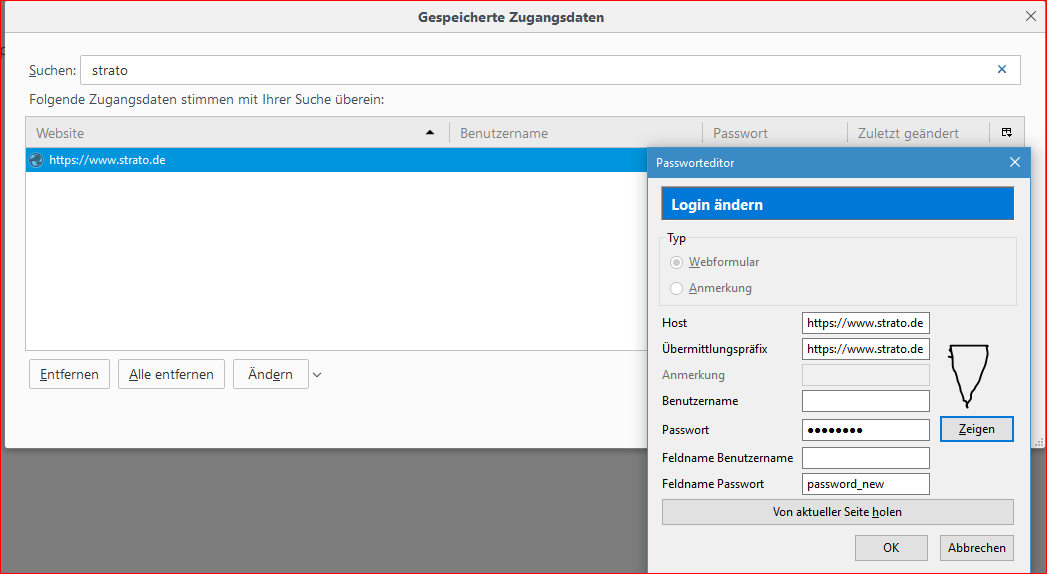Show the password with Zeigen button

[976, 429]
